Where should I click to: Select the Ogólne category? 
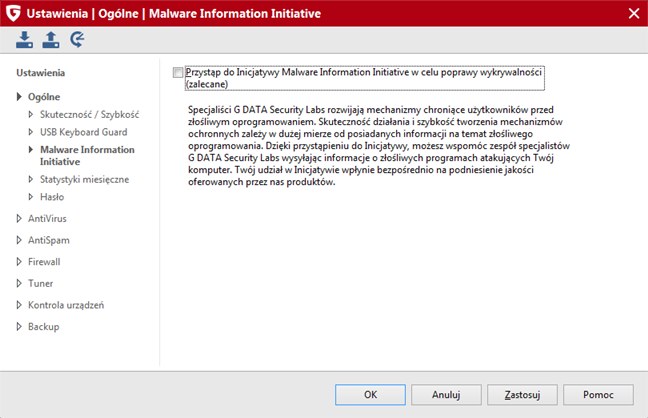(x=44, y=97)
